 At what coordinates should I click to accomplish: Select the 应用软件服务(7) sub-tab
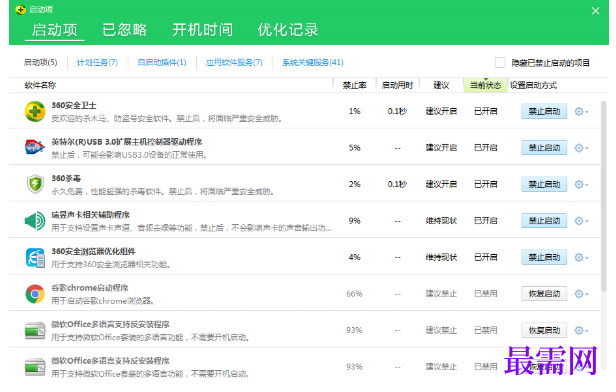234,62
